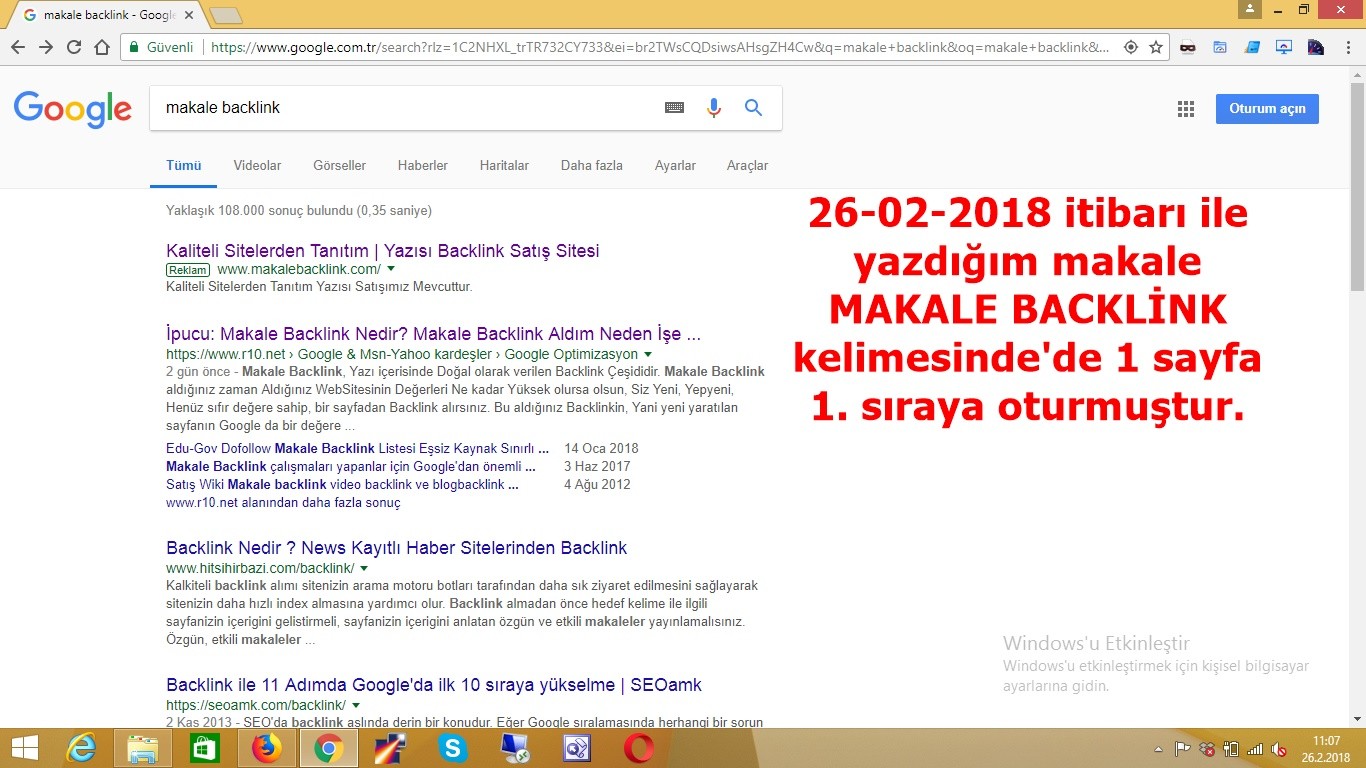Open the page speed gauge window extension
The height and width of the screenshot is (768, 1366).
1220,47
